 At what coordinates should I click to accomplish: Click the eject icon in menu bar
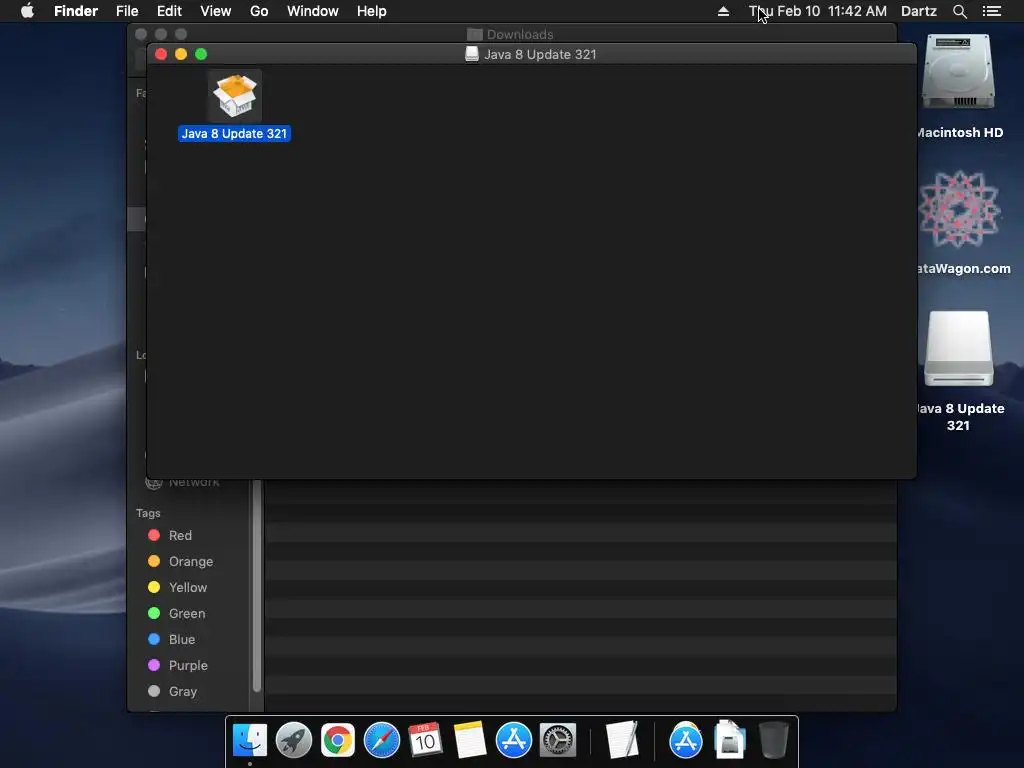[x=724, y=11]
